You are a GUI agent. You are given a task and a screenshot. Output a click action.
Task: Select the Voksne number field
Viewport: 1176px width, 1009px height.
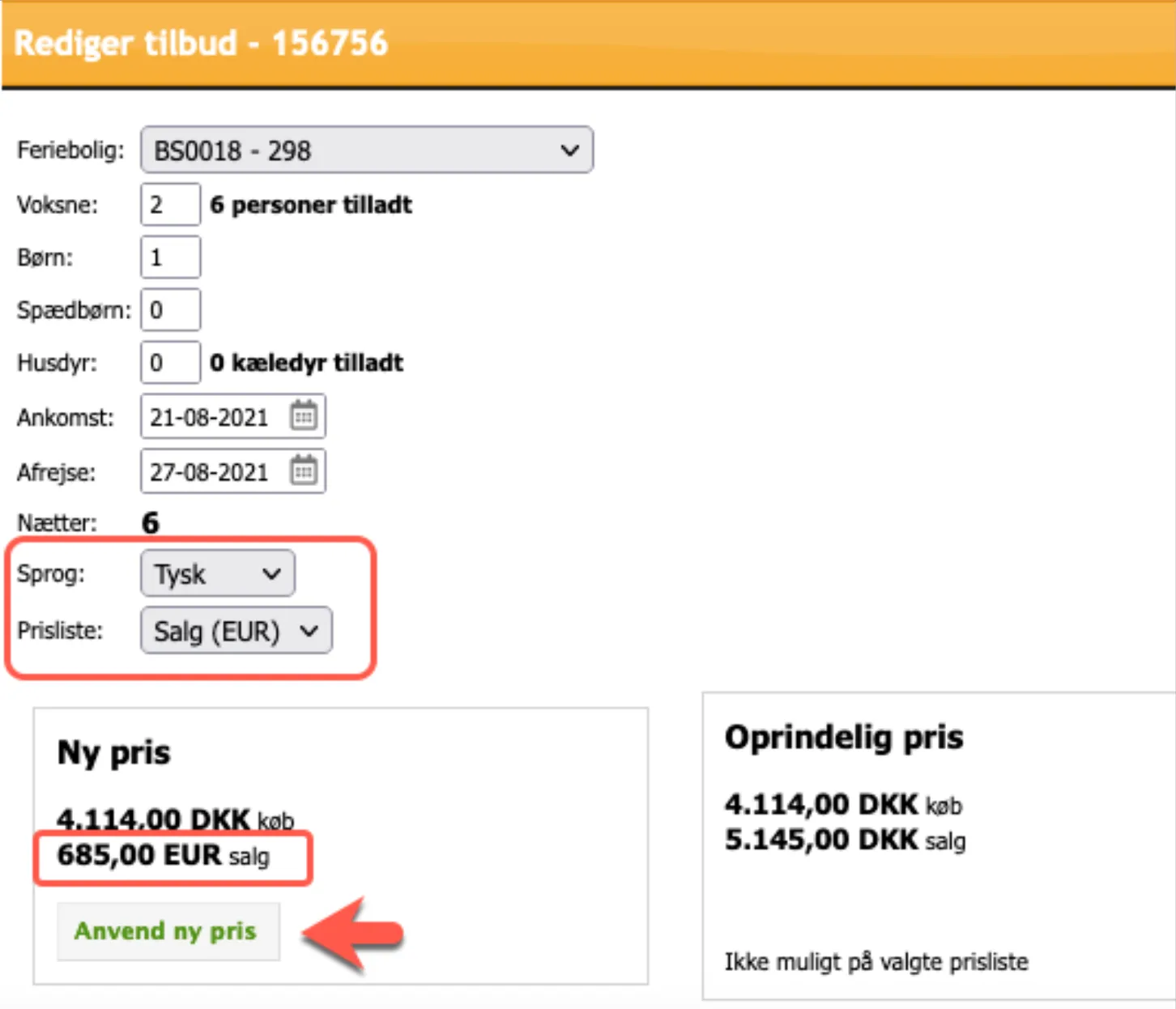[169, 204]
